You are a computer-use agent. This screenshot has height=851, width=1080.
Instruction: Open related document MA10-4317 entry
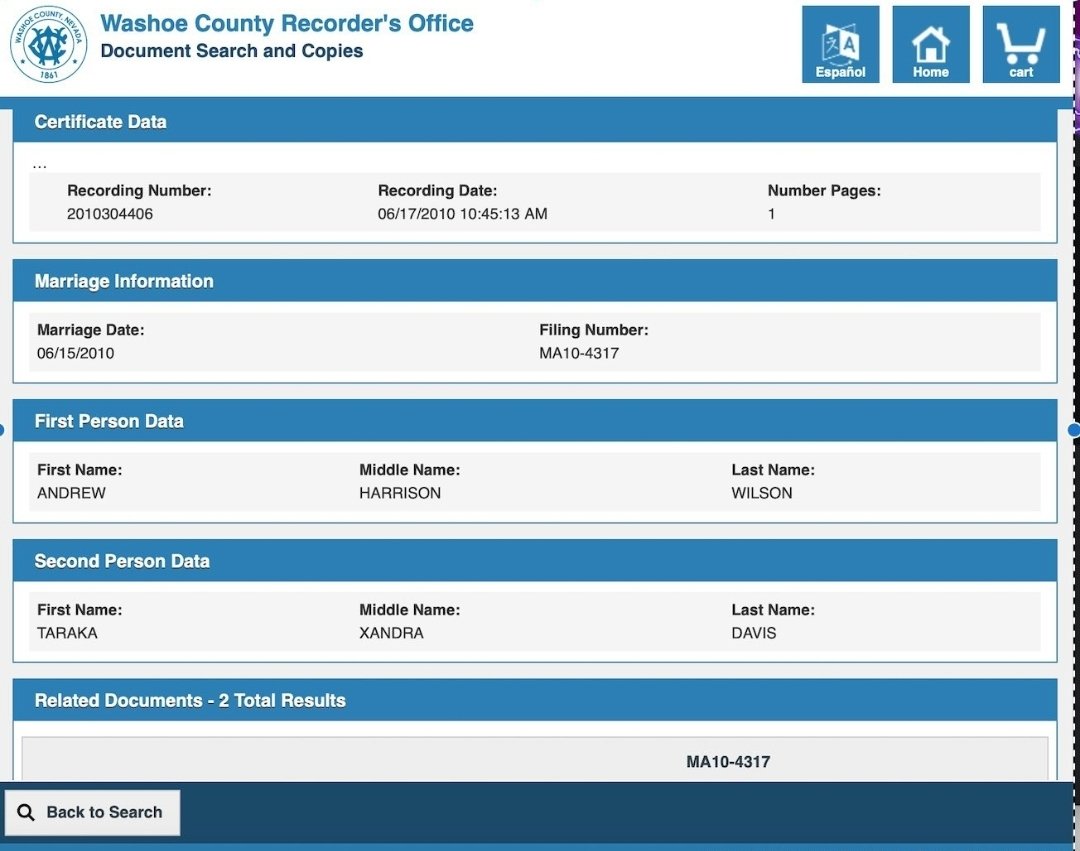click(x=728, y=761)
